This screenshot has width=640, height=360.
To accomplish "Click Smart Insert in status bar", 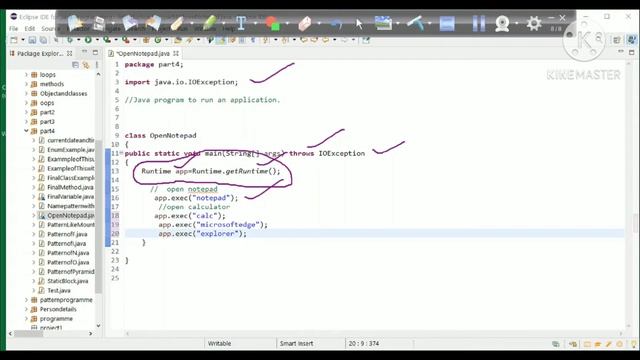I will coord(296,344).
